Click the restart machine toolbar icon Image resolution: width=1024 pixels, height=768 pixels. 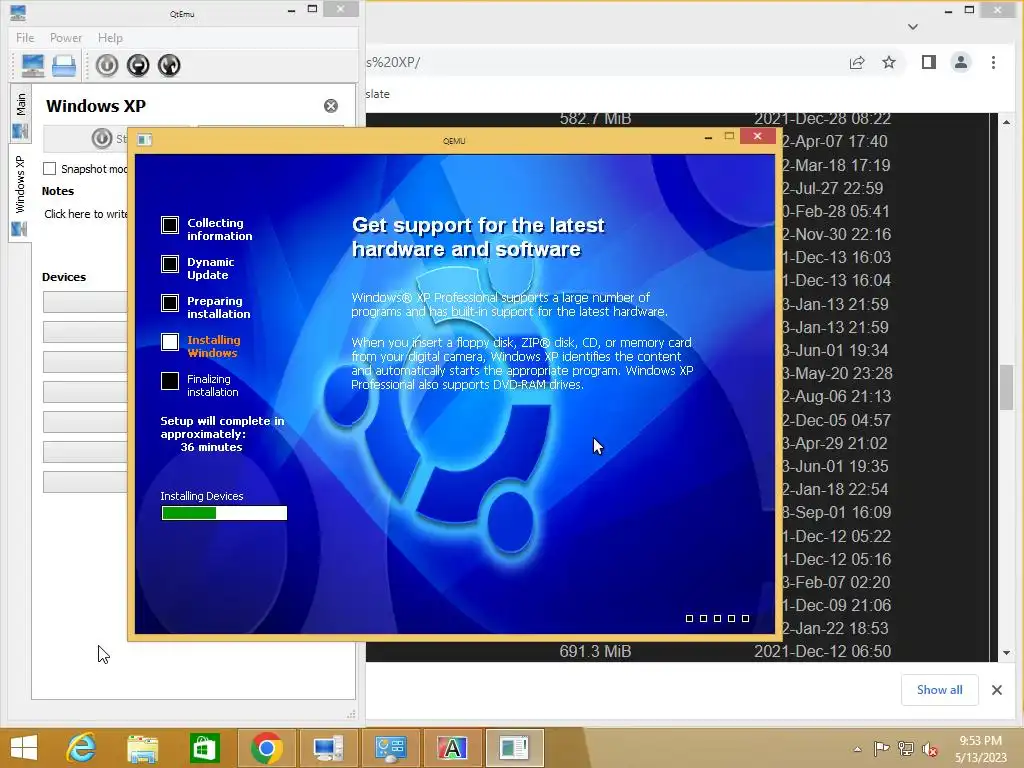click(169, 65)
